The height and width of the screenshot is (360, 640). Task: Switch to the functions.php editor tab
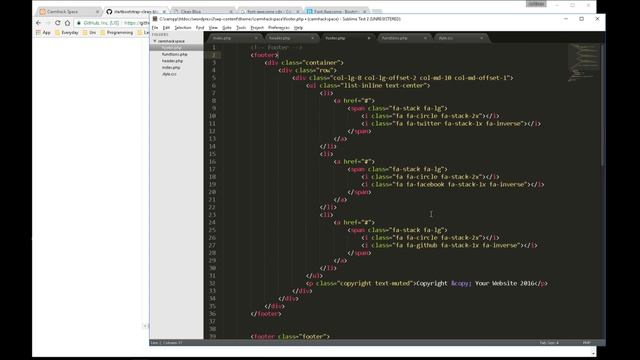[x=402, y=38]
